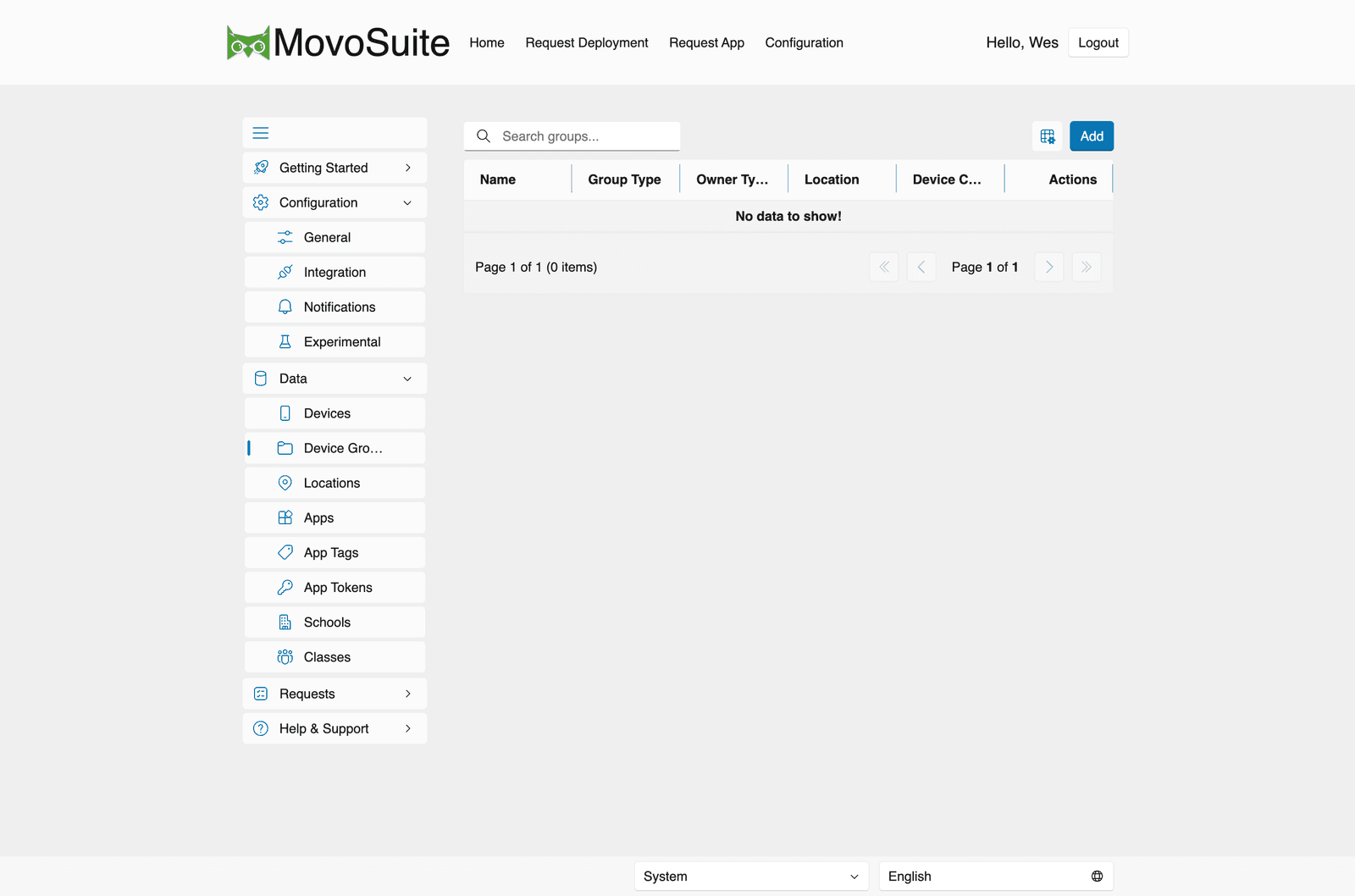Click the 'No data to show!' message
Viewport: 1355px width, 896px height.
pos(788,216)
